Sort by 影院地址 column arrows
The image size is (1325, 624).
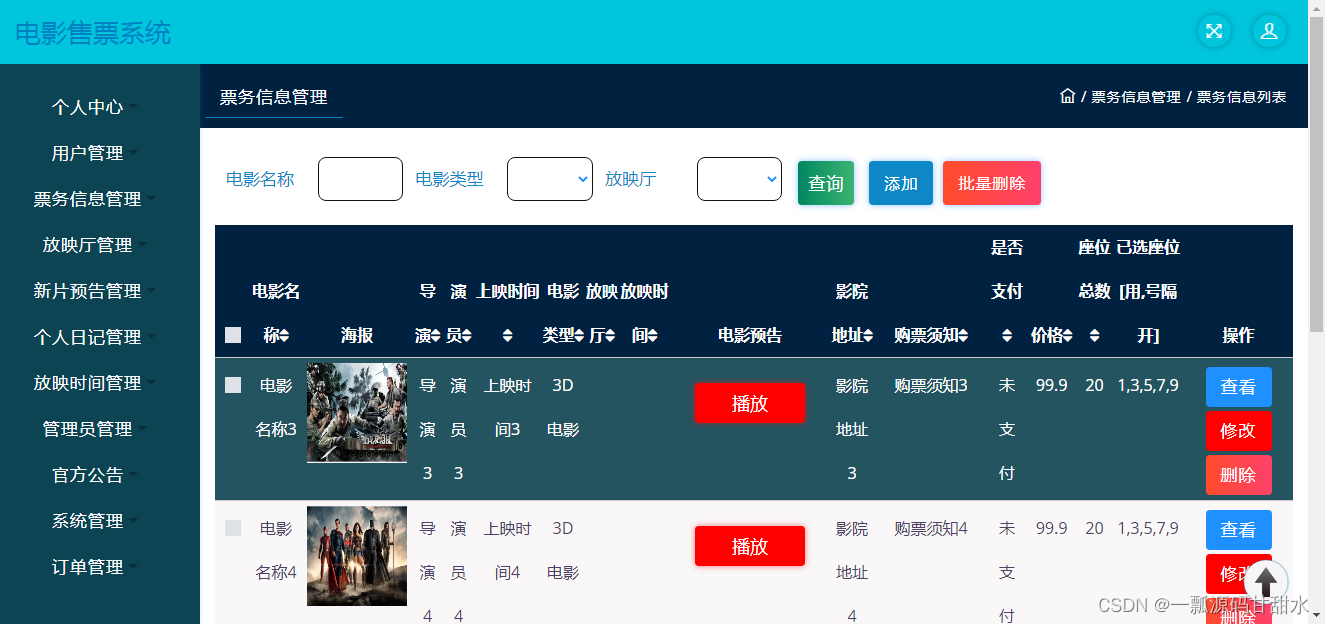click(868, 336)
